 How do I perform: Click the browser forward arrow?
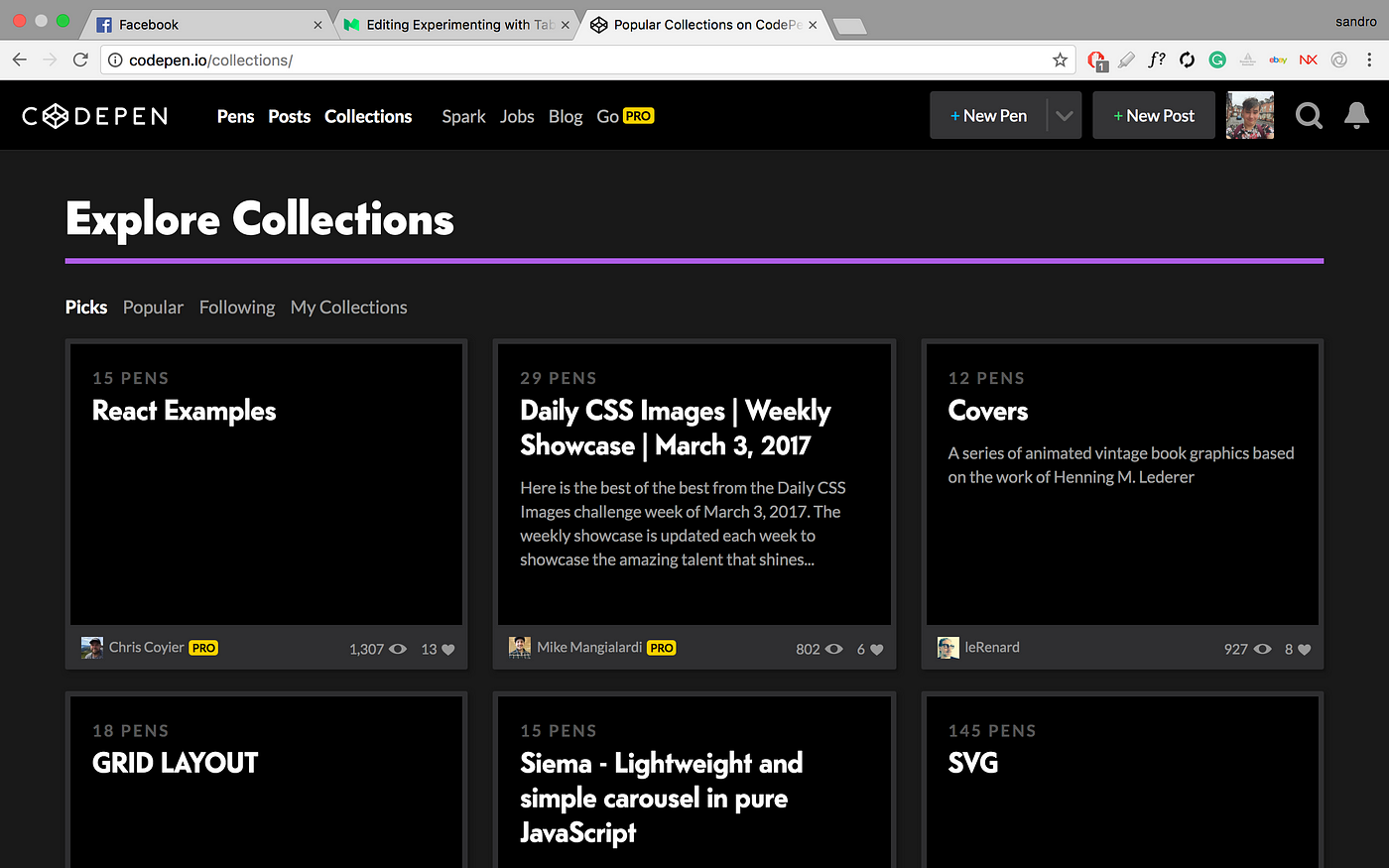click(51, 61)
